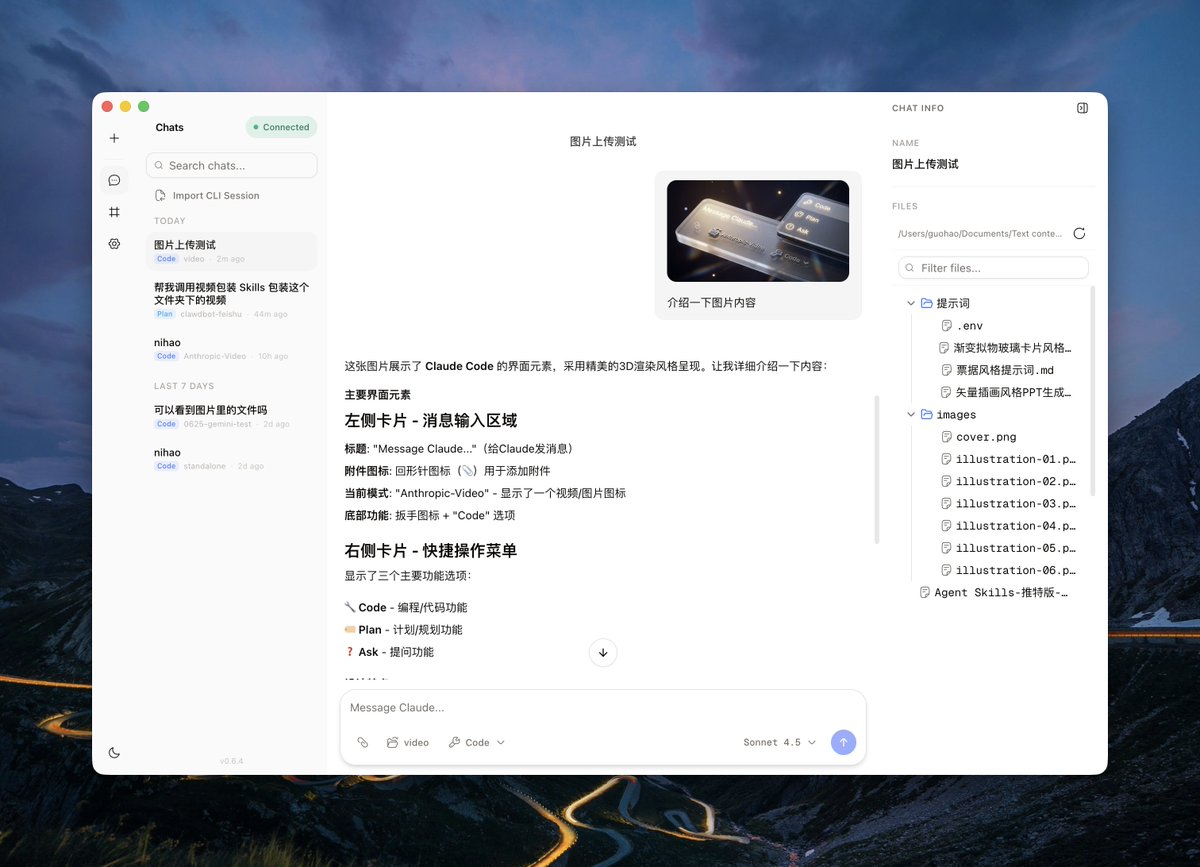
Task: Click the send arrow button
Action: (x=844, y=743)
